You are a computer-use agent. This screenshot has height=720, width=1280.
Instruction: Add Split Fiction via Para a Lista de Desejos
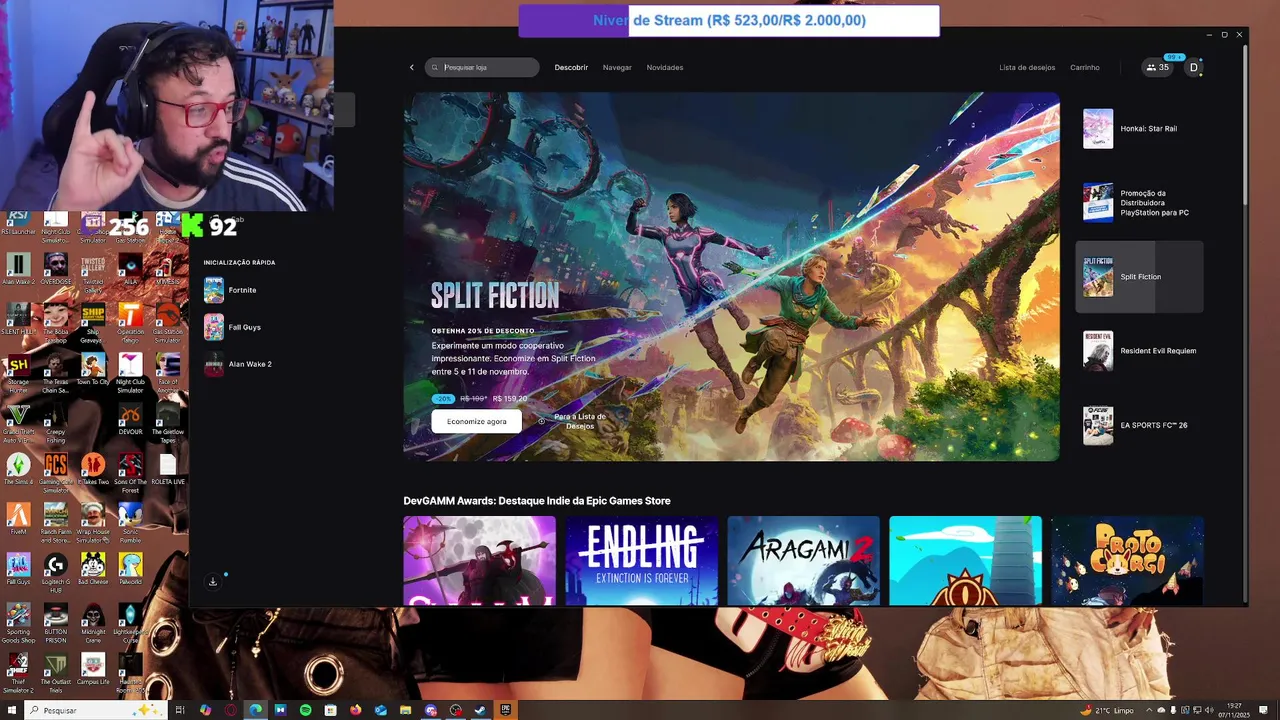click(573, 421)
